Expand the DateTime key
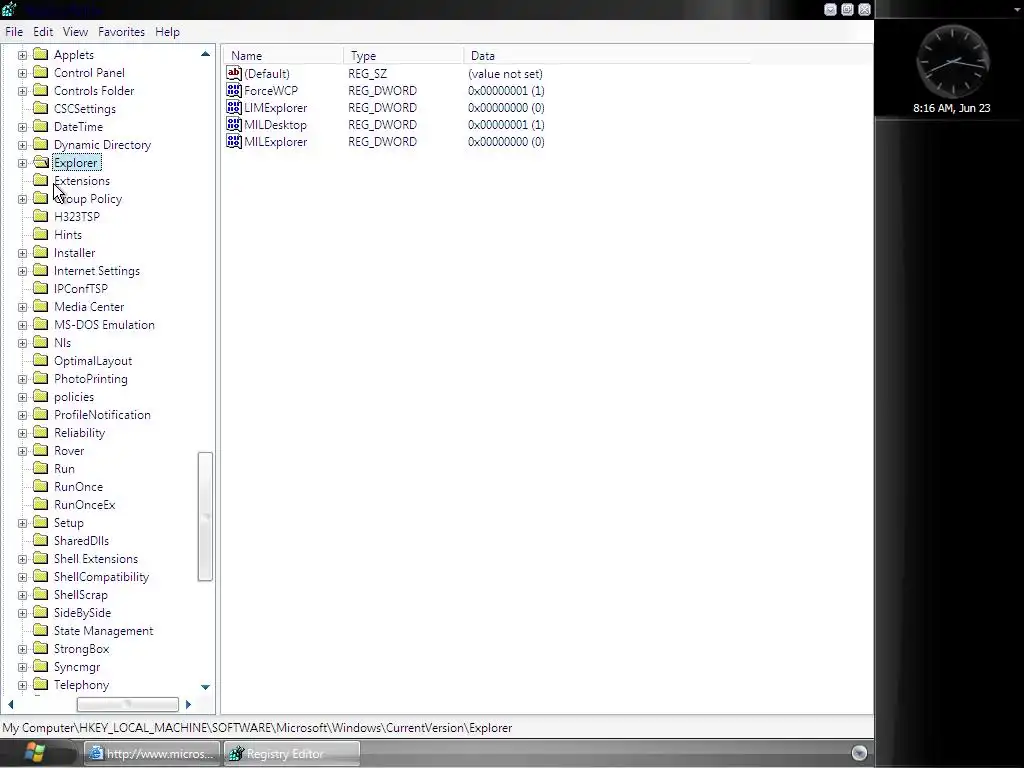1024x768 pixels. (x=22, y=127)
